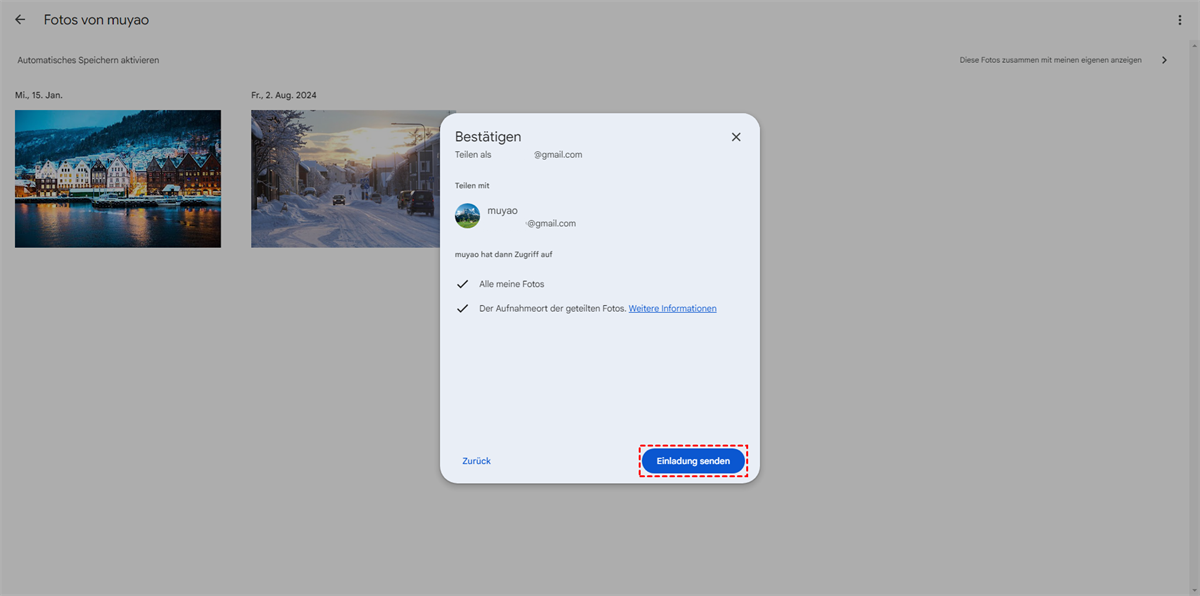Click the checkmark beside Der Aufnahmeort der geteilten Fotos
Screen dimensions: 1200x596
point(463,308)
